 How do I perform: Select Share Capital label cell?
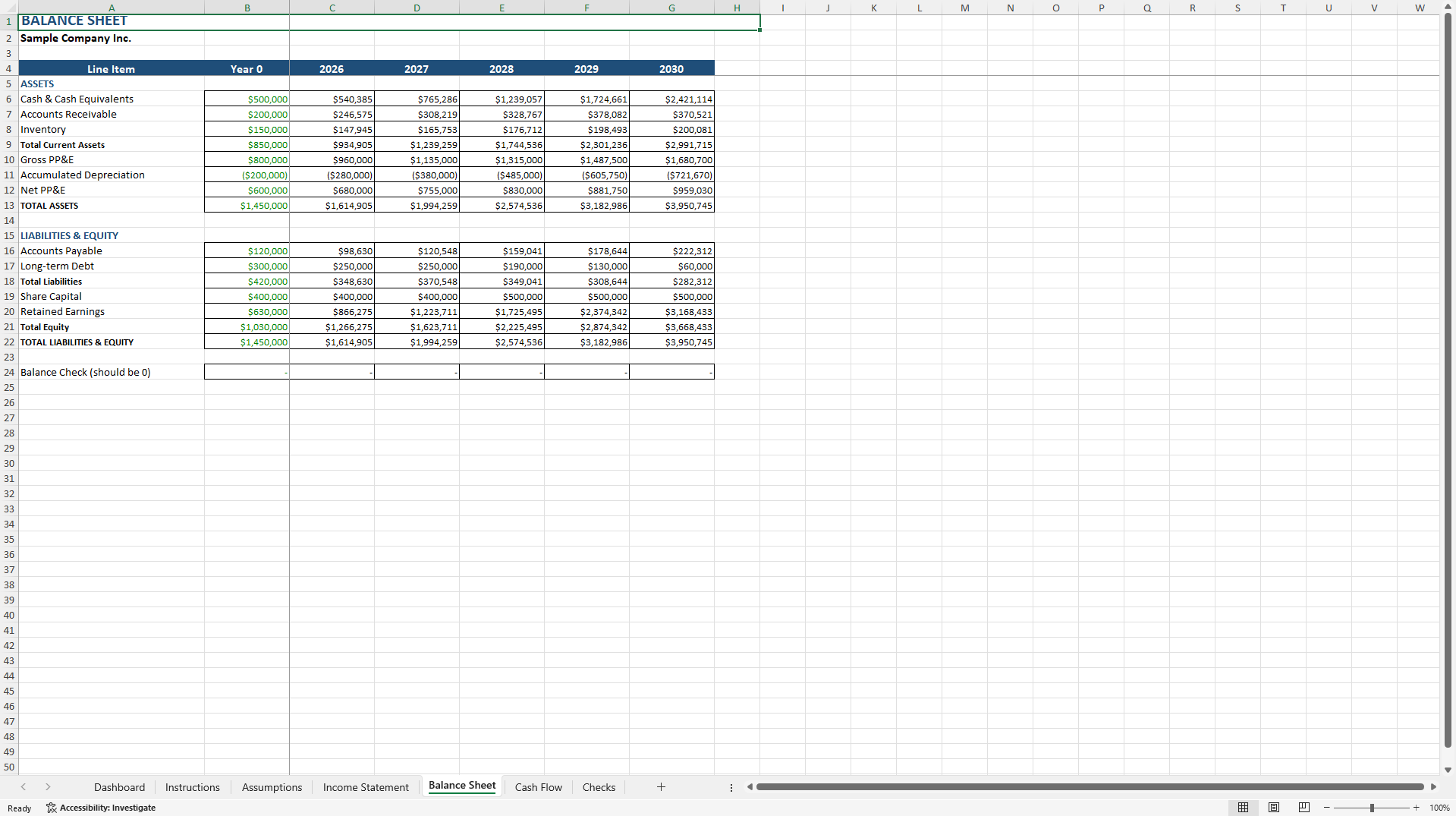click(x=112, y=296)
